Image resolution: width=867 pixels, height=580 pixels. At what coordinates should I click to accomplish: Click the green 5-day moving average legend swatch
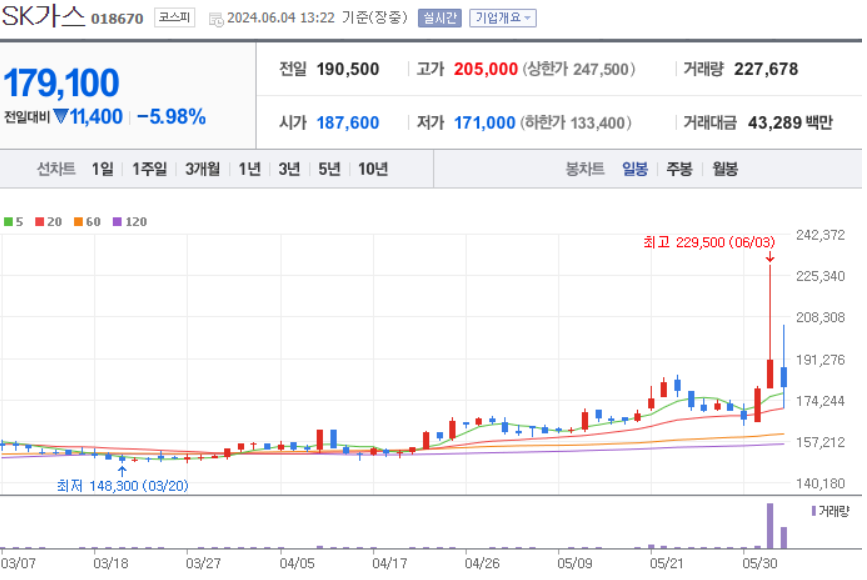coord(8,222)
